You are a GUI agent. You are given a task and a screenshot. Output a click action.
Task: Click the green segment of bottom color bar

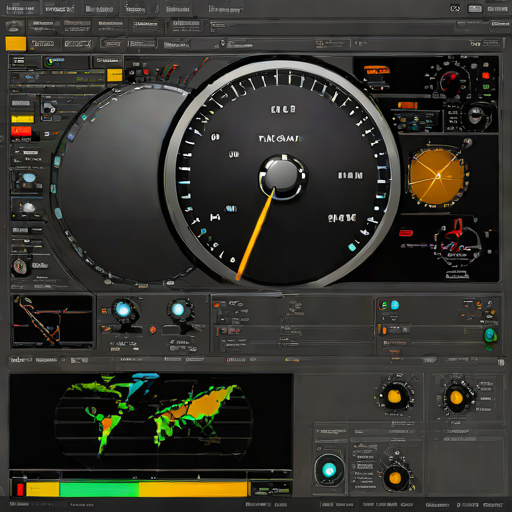(x=99, y=489)
